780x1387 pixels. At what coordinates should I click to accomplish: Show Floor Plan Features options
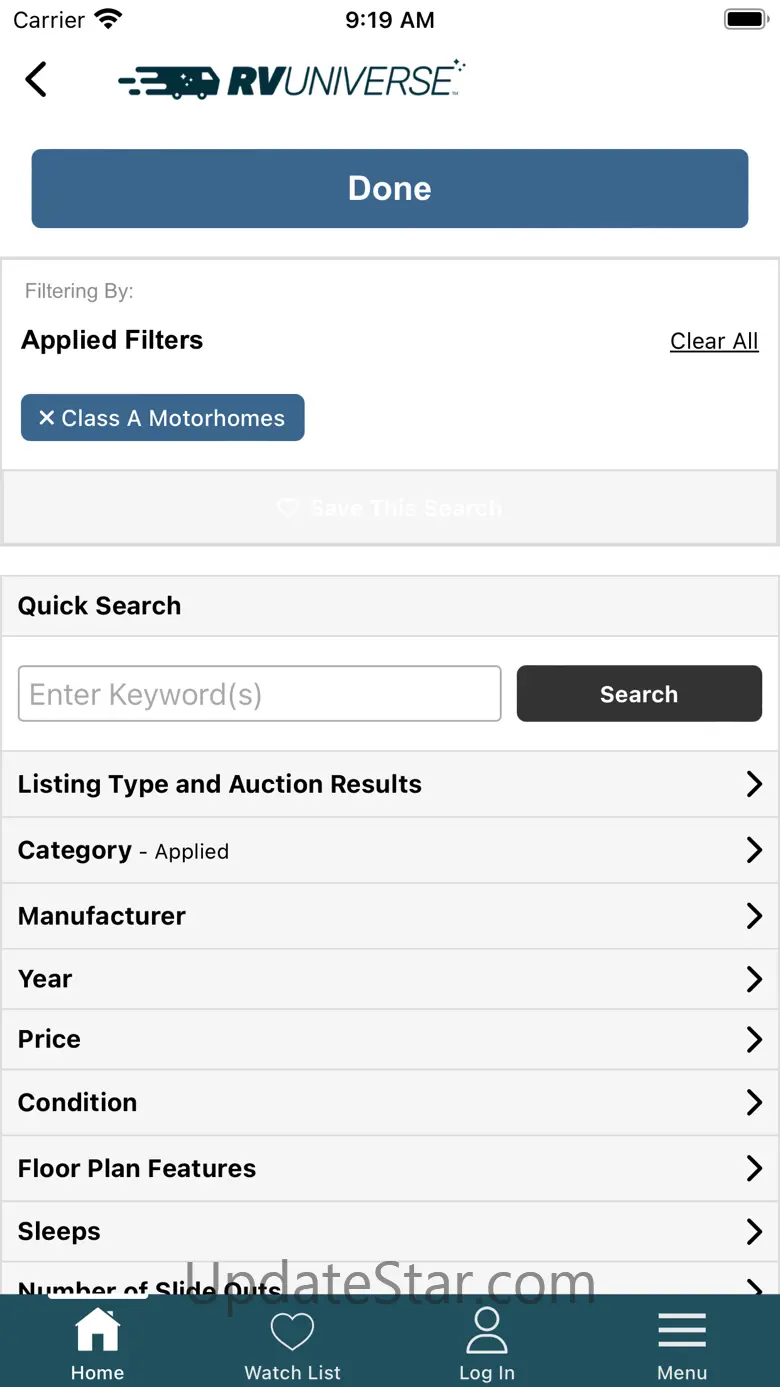click(390, 1168)
